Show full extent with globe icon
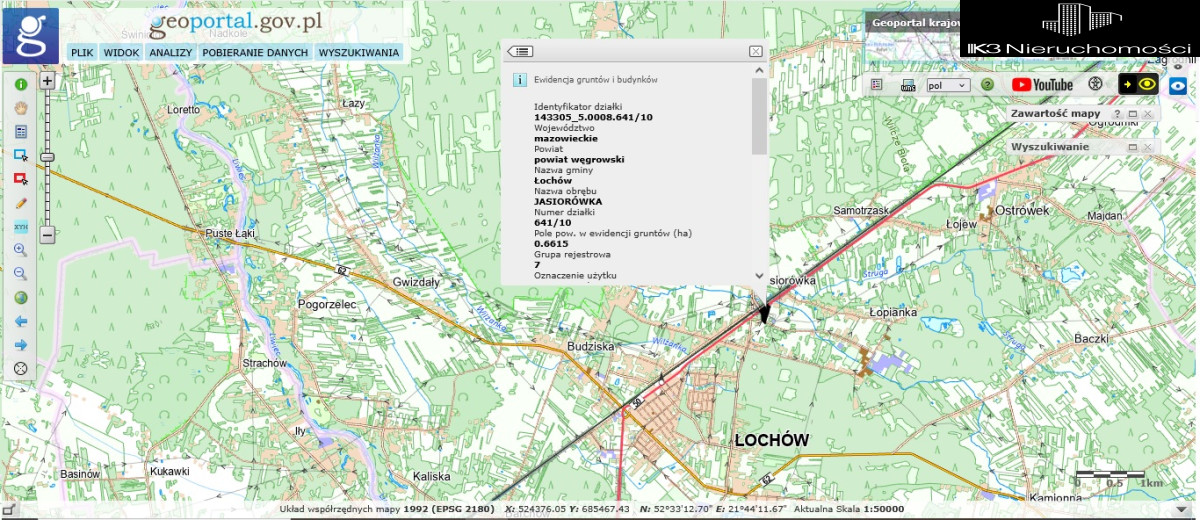 click(20, 297)
